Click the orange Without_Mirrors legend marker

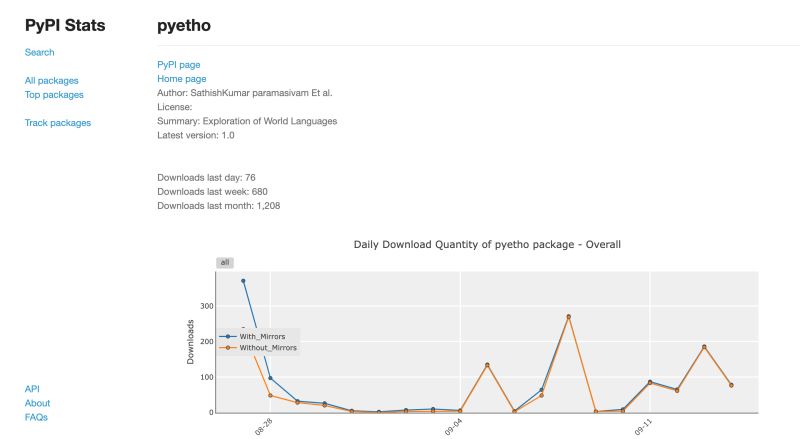(229, 348)
